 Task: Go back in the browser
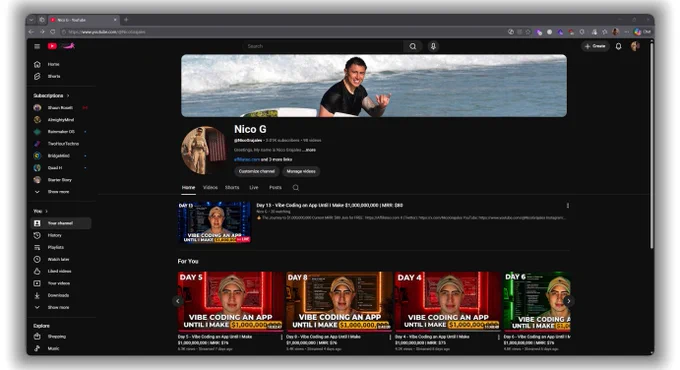(x=31, y=32)
